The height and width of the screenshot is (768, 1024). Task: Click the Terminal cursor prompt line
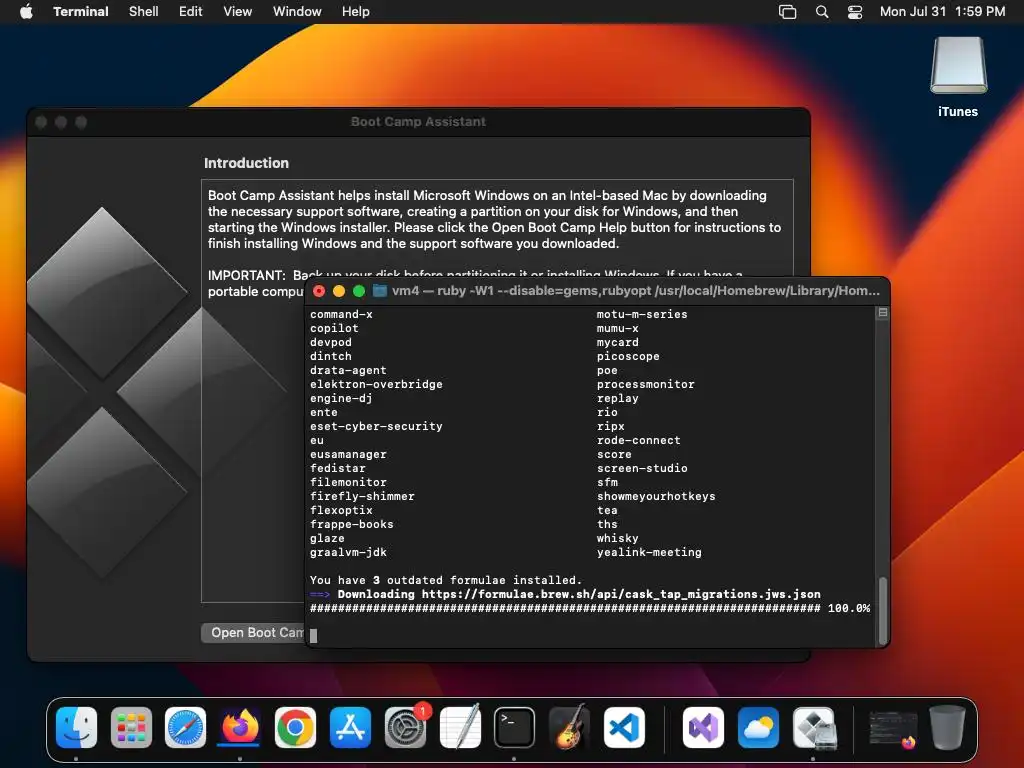313,635
